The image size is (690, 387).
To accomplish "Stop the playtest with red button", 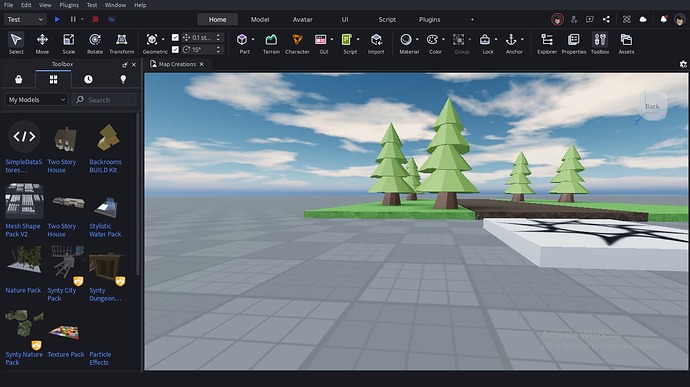I will coord(95,19).
